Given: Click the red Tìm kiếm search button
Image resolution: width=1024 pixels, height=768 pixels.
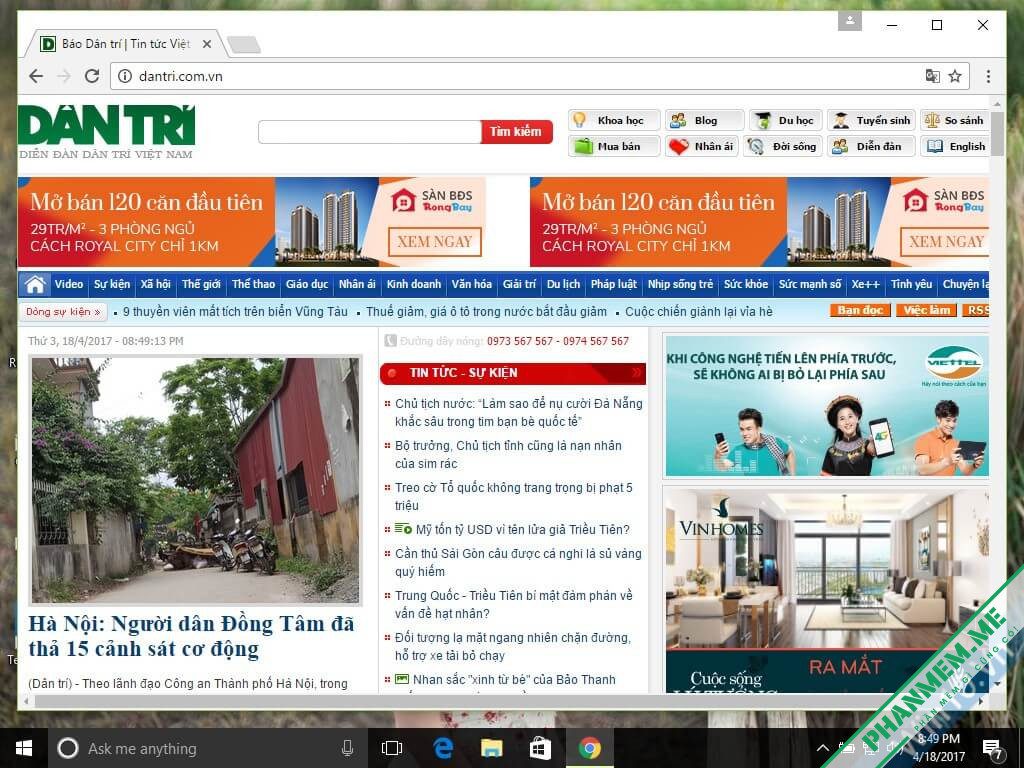Looking at the screenshot, I should click(x=517, y=132).
